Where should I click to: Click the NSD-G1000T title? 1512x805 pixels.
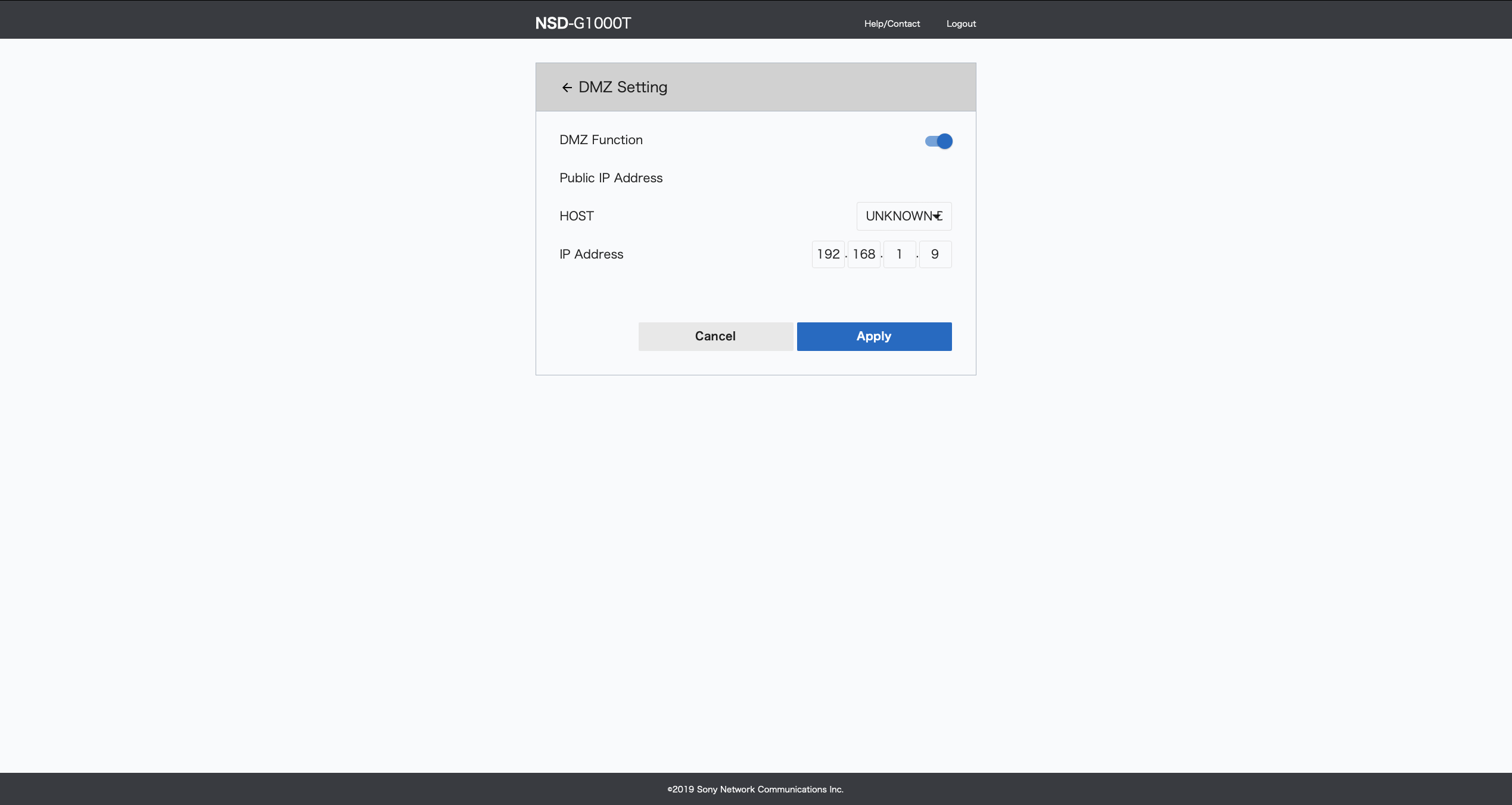coord(582,23)
